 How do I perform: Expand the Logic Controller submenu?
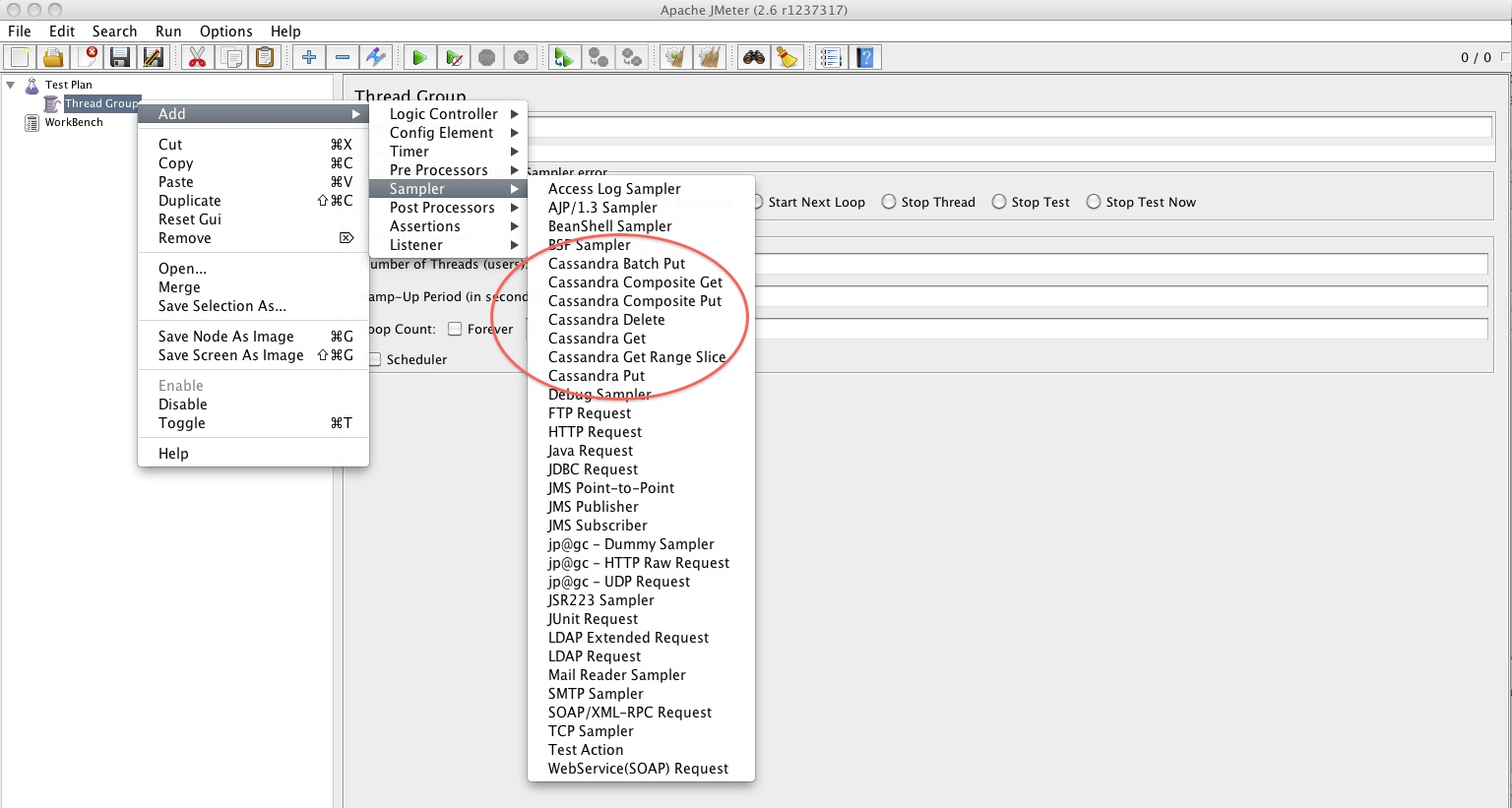448,114
